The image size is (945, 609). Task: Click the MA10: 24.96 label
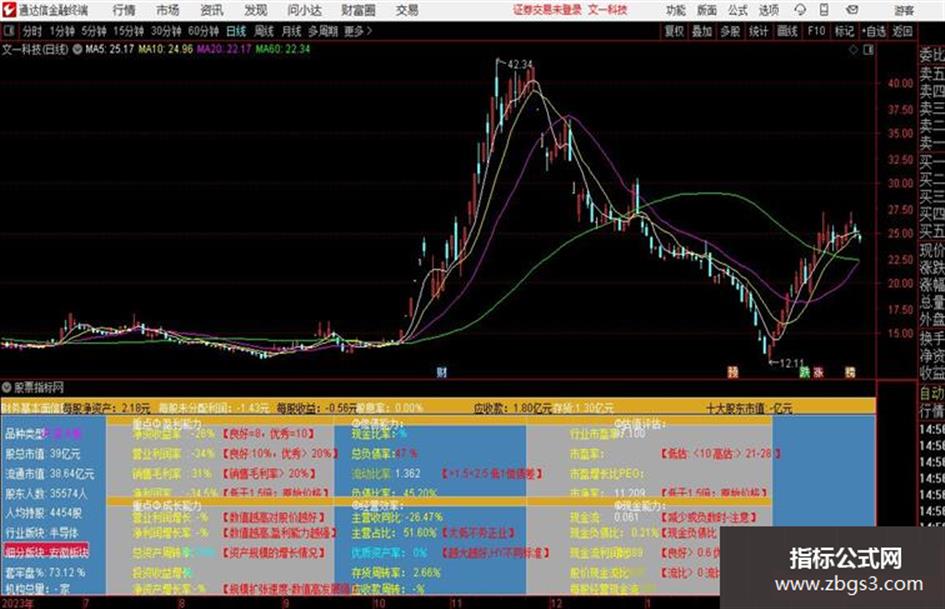(166, 49)
